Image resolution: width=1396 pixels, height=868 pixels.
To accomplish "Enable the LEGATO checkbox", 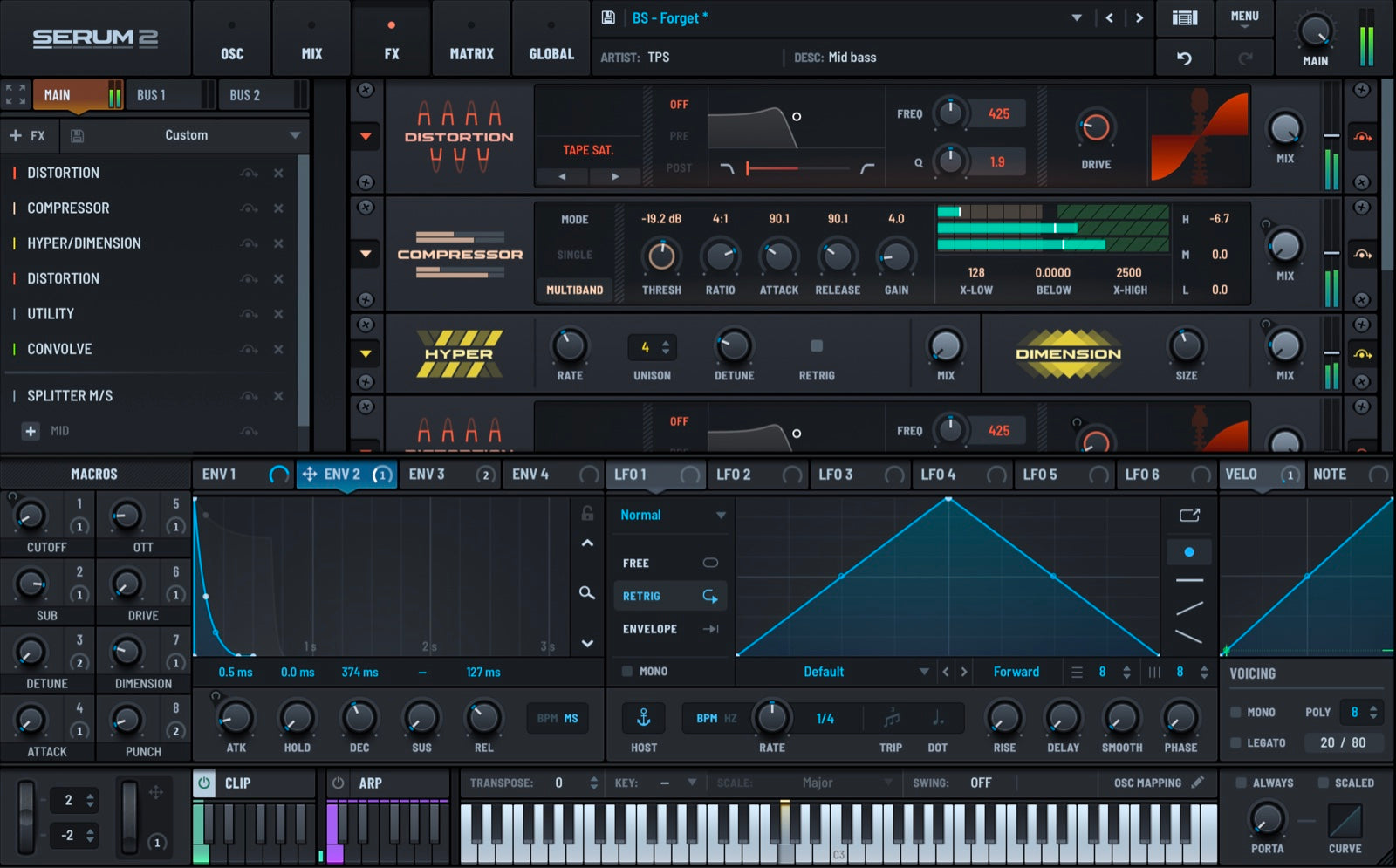I will (x=1235, y=742).
